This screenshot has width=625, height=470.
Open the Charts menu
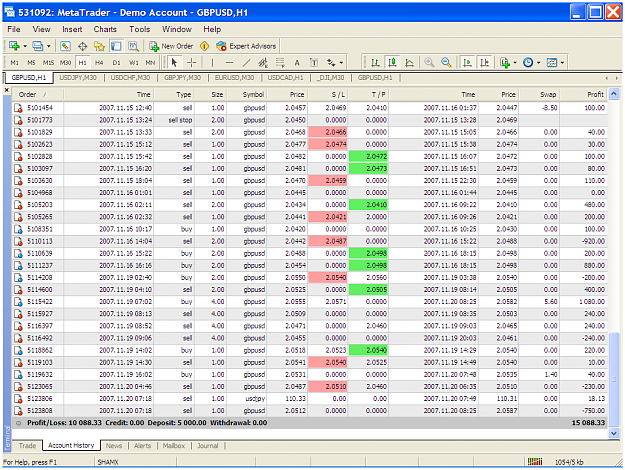[x=105, y=29]
